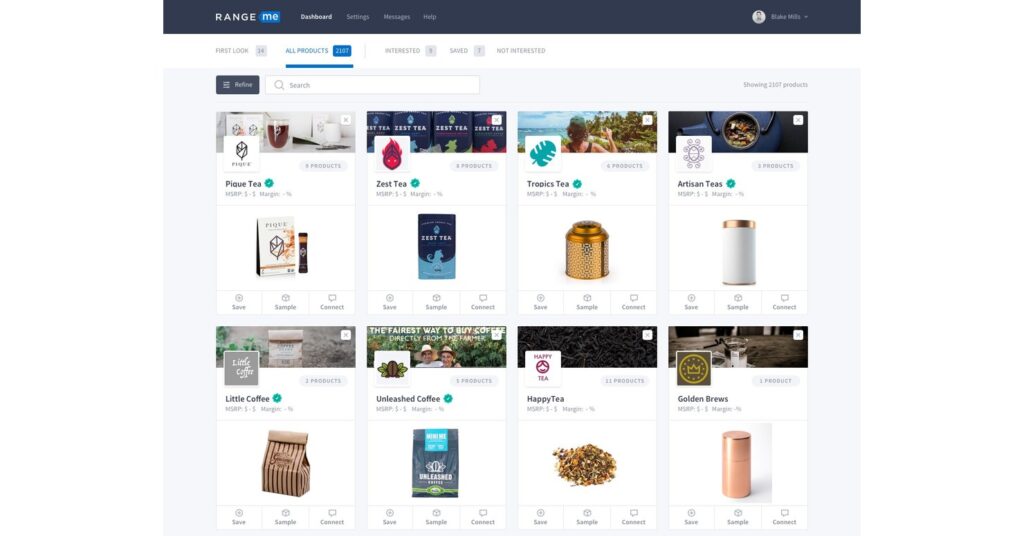This screenshot has height=536, width=1024.
Task: Connect with Little Coffee
Action: pos(332,517)
